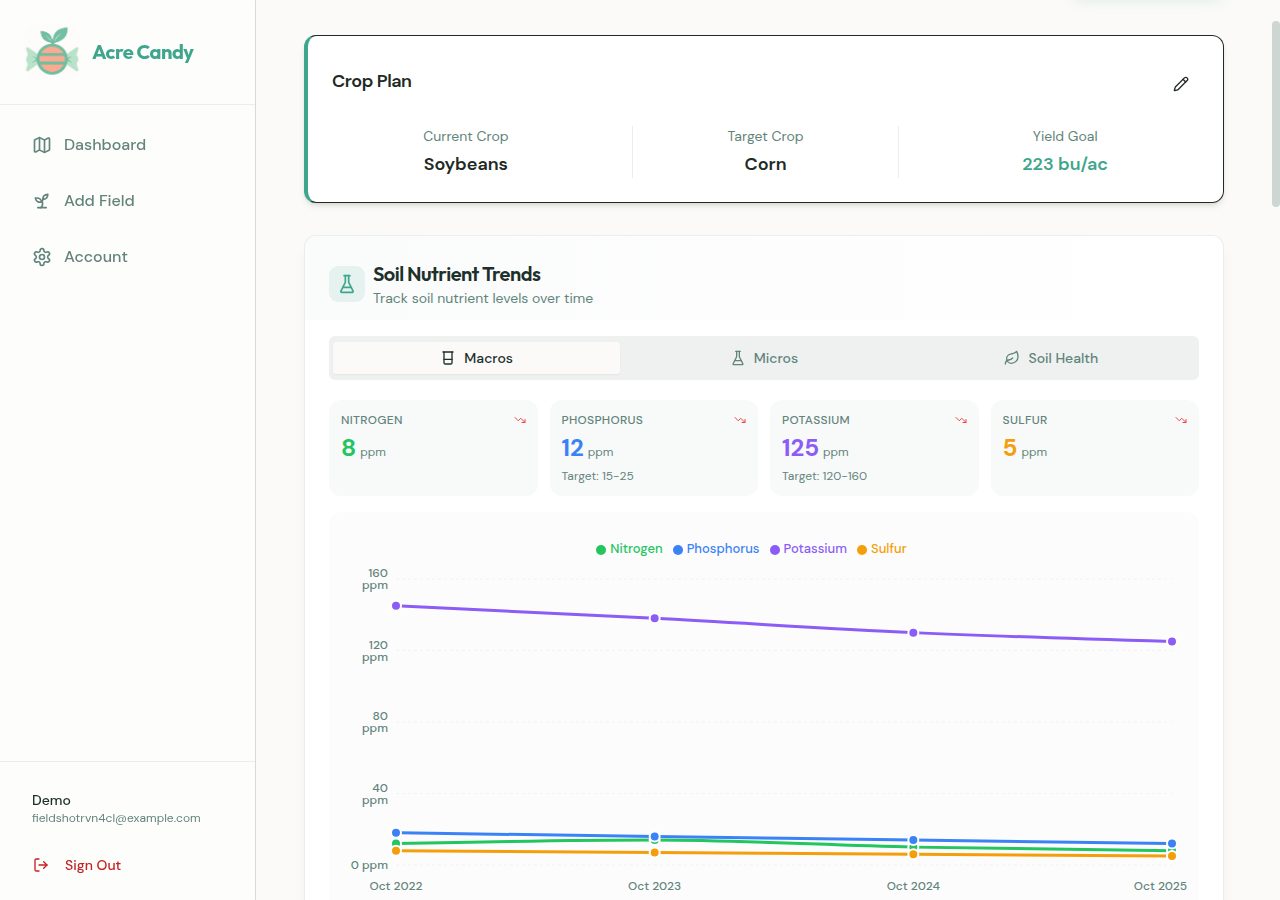Toggle the Sulfur series in the chart legend
Image resolution: width=1280 pixels, height=900 pixels.
[x=882, y=549]
